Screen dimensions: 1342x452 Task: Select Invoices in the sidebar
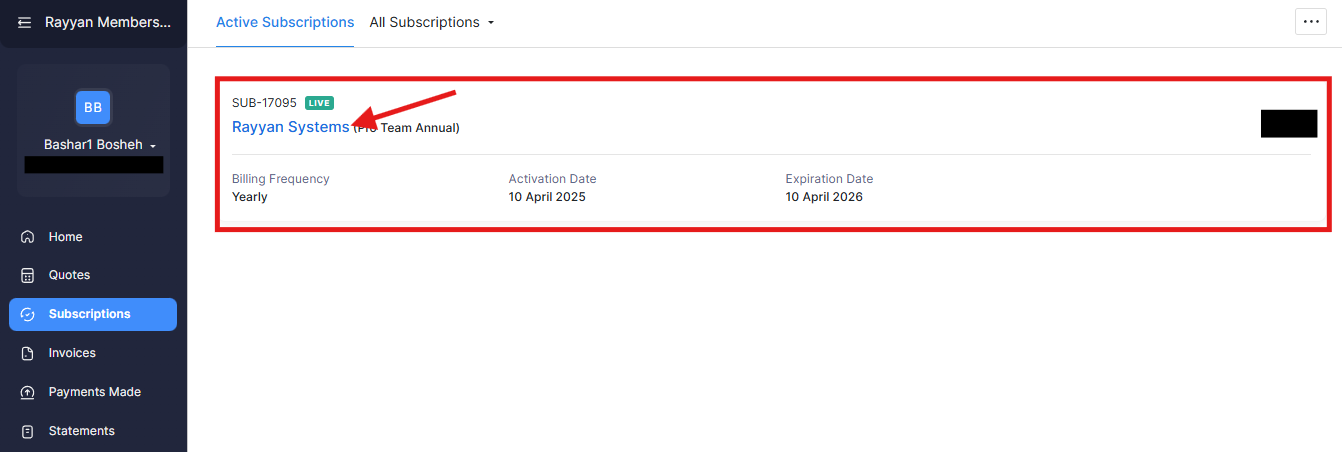(x=72, y=353)
